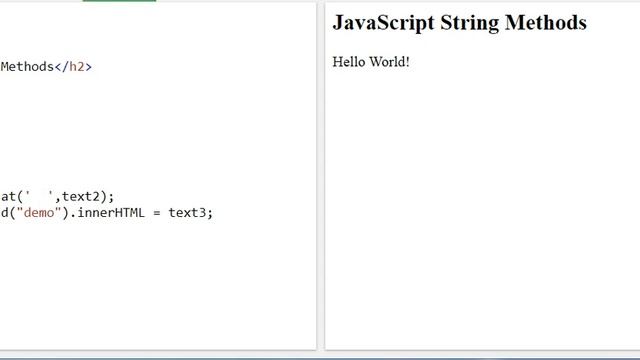The height and width of the screenshot is (360, 640).
Task: Click the "demo" string in the code
Action: click(x=39, y=213)
